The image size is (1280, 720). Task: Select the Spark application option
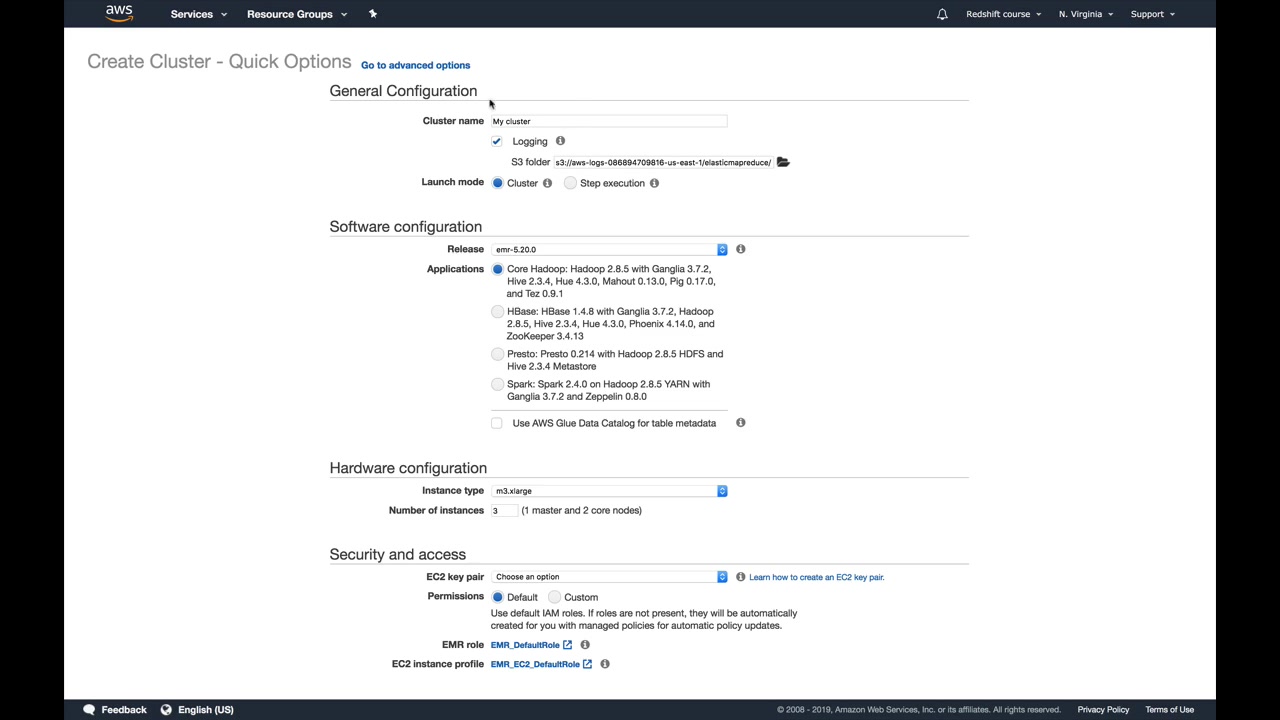[498, 384]
